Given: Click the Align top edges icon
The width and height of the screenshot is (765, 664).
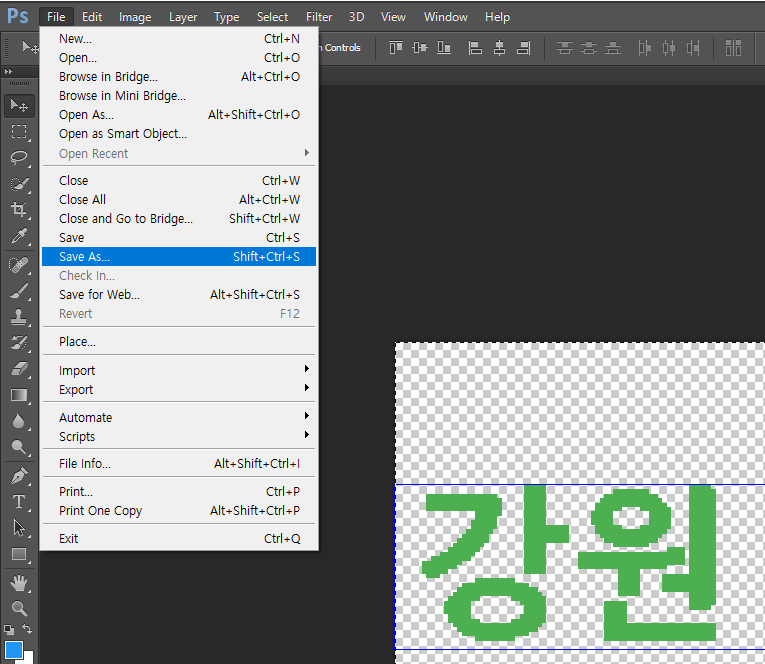Looking at the screenshot, I should [396, 48].
